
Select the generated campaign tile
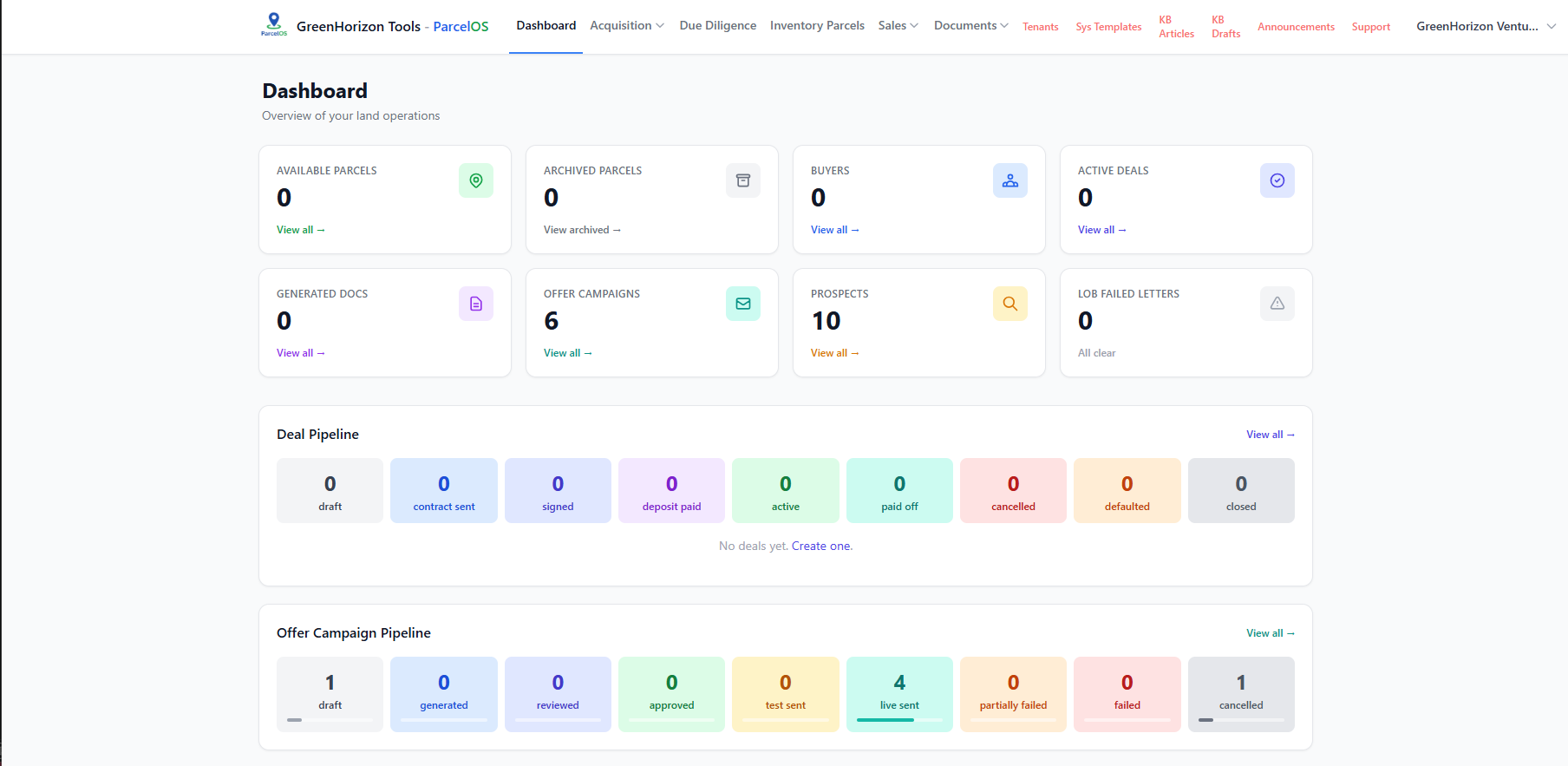point(444,694)
